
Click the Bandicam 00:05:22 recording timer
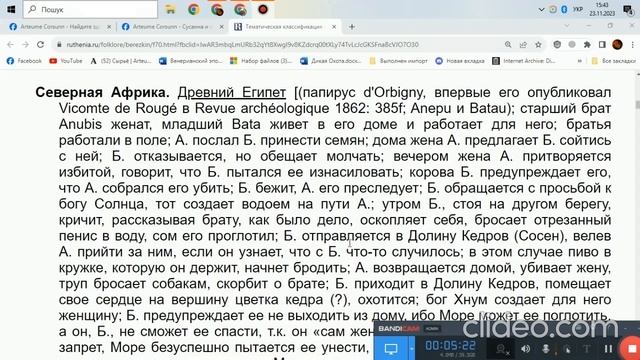point(450,346)
